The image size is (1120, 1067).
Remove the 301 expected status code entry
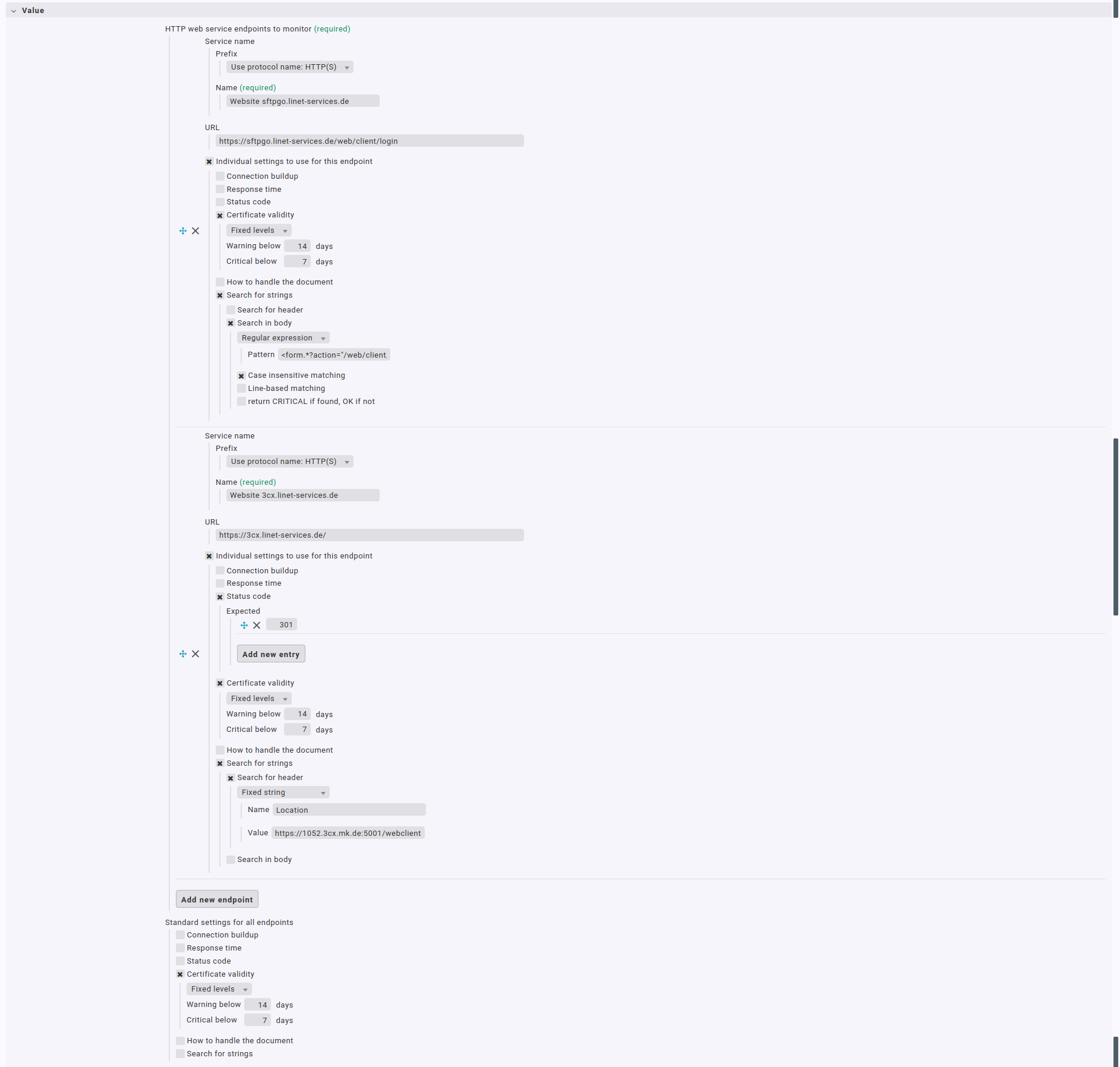(x=256, y=625)
